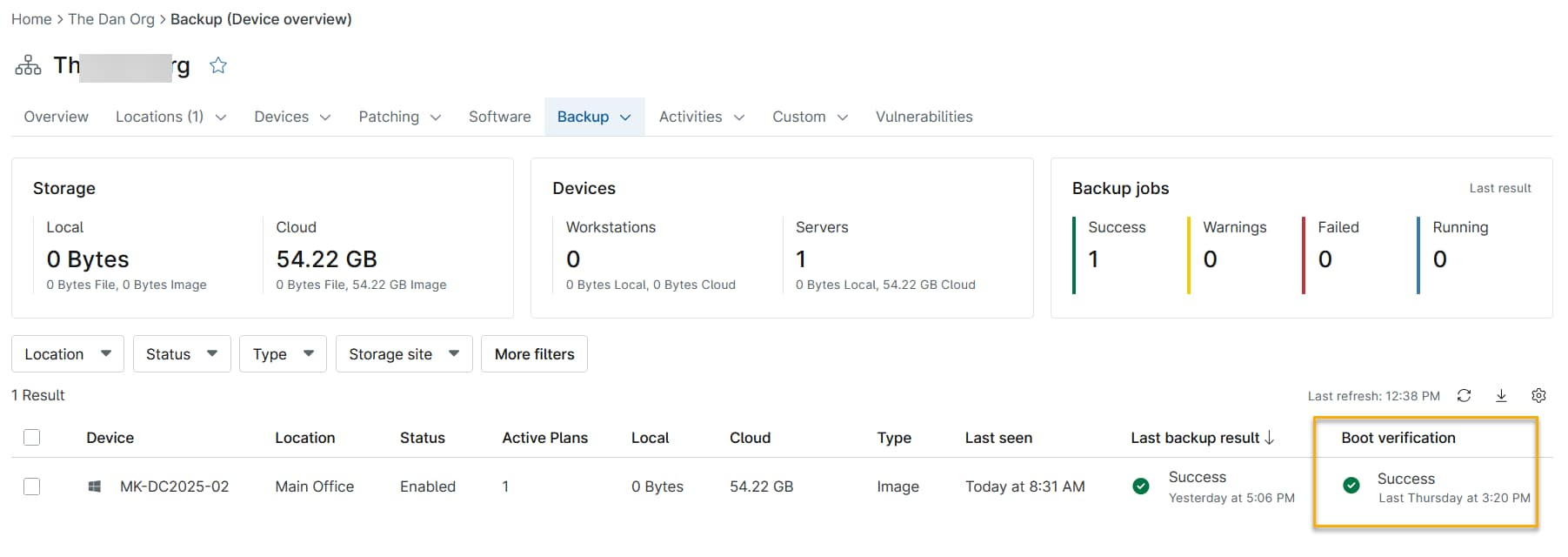Click the boot verification success checkmark

[1351, 486]
